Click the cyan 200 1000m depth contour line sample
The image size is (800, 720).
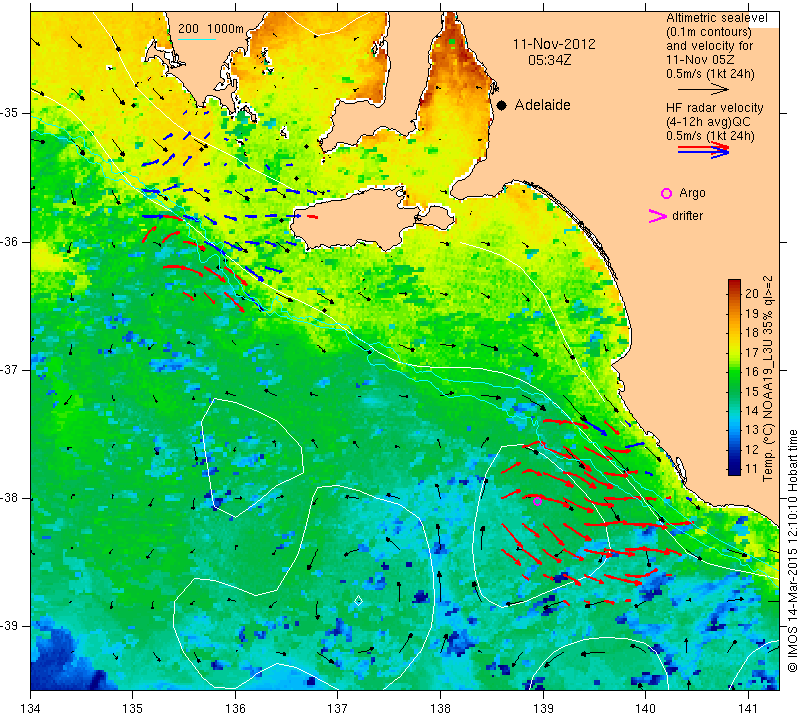pos(197,39)
